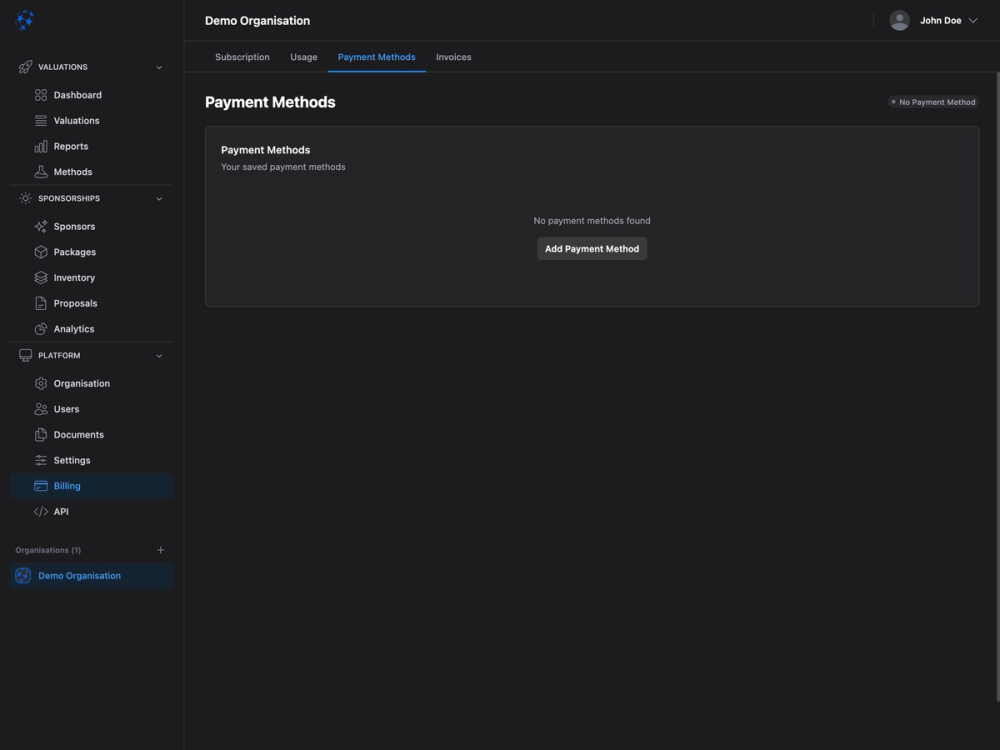The width and height of the screenshot is (1000, 750).
Task: Open the Proposals document icon
Action: click(x=40, y=302)
